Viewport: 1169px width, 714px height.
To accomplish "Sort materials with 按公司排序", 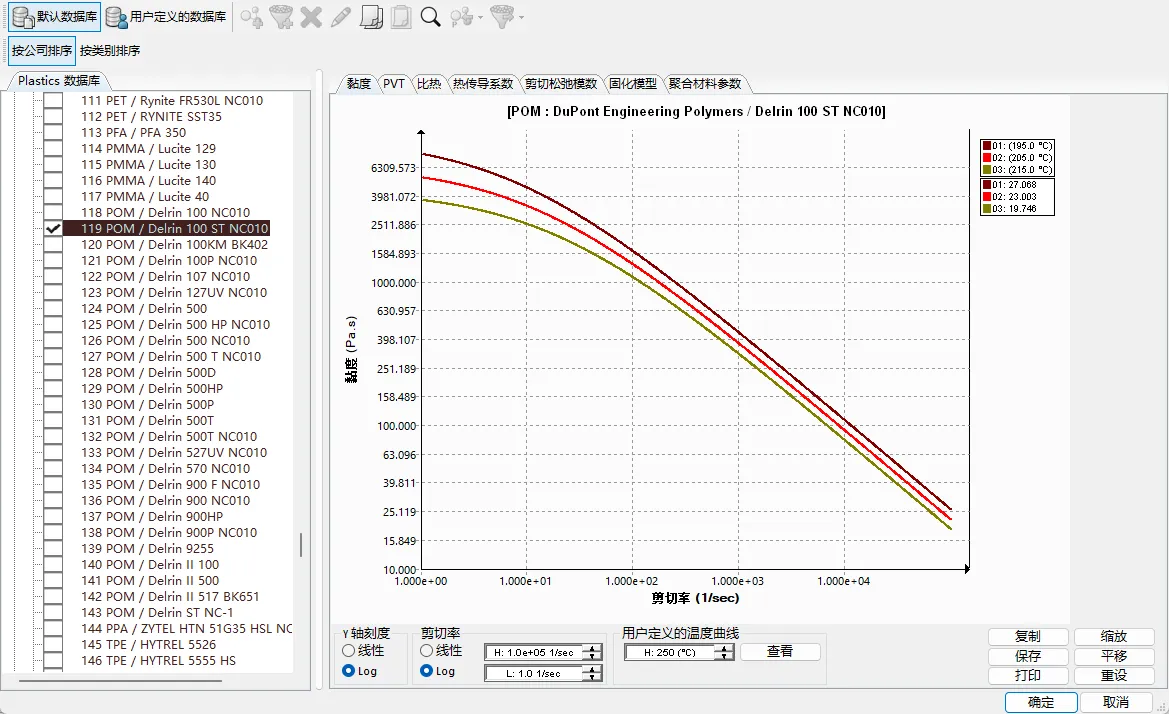I will pyautogui.click(x=42, y=51).
